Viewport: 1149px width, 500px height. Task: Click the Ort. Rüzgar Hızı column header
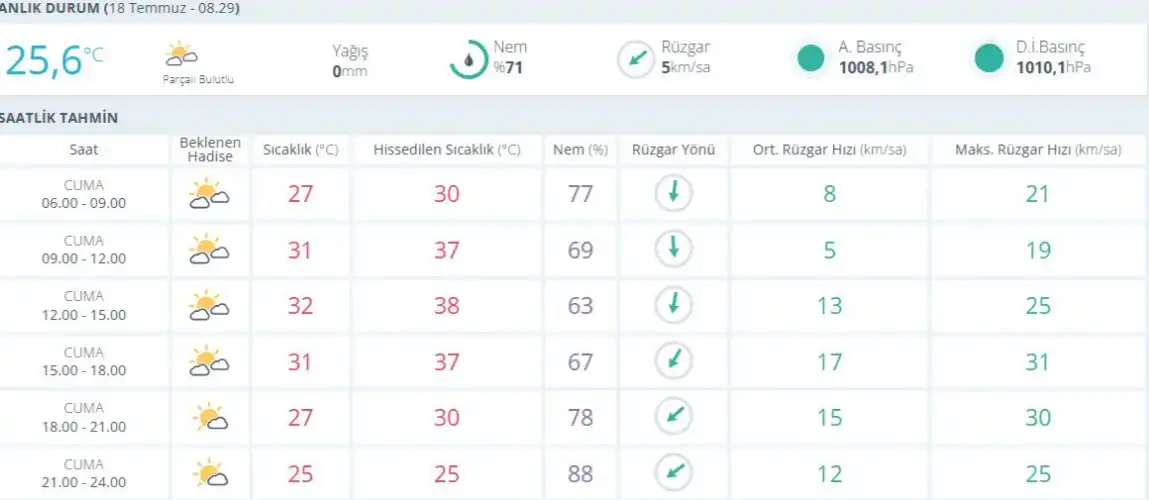(829, 150)
